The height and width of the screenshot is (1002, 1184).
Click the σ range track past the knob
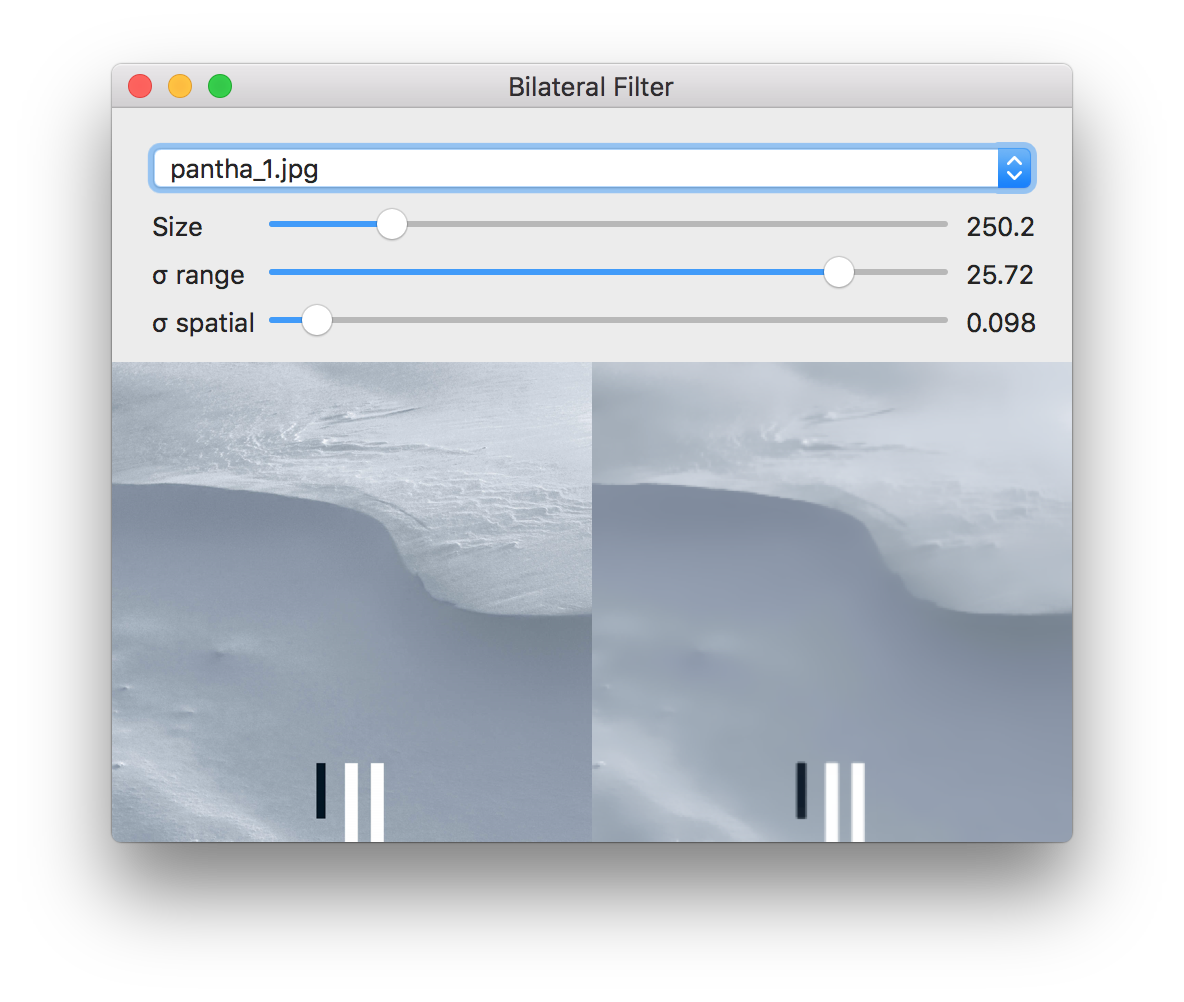click(901, 272)
